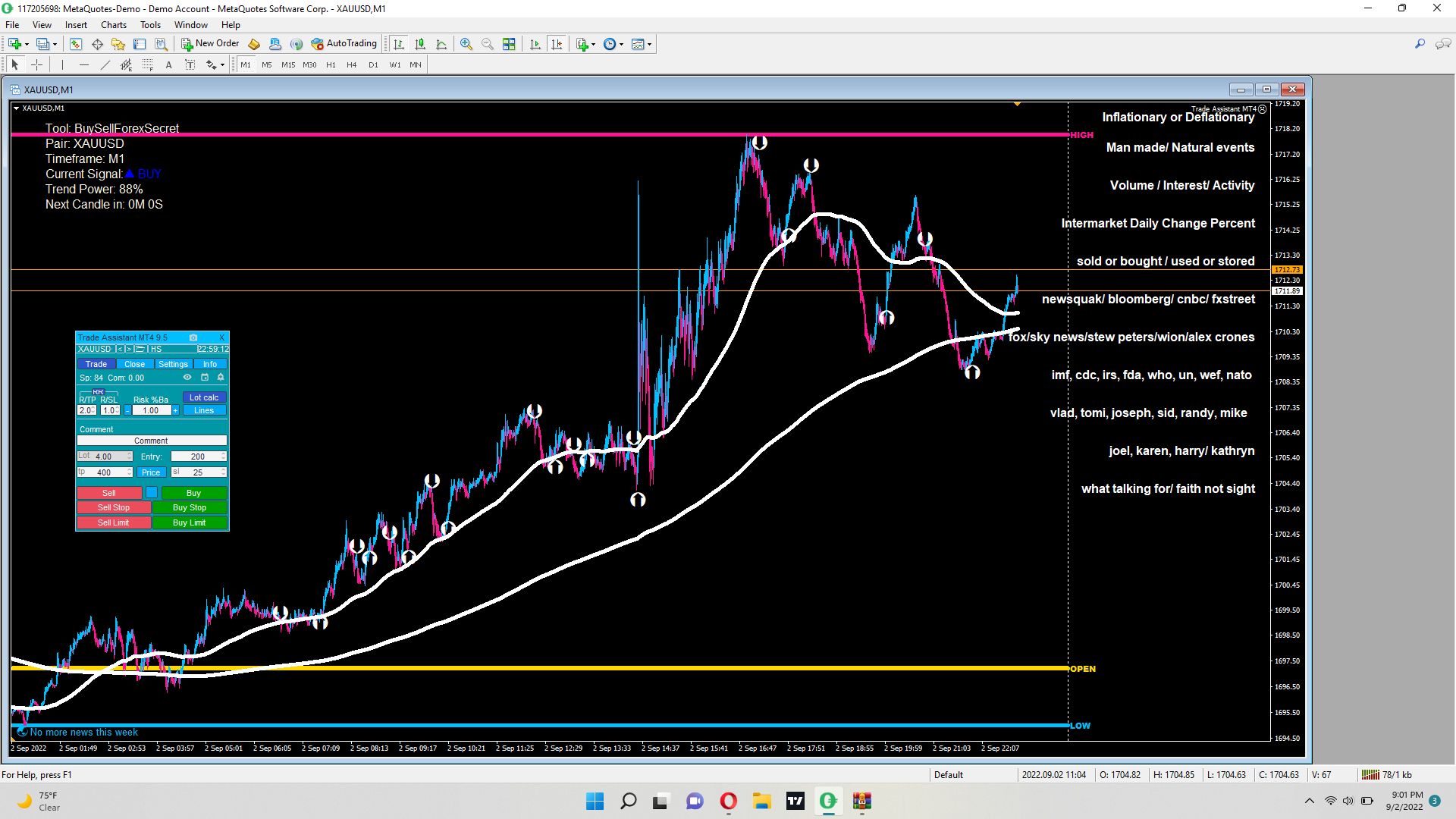
Task: Select the crosshair cursor tool
Action: click(x=36, y=65)
